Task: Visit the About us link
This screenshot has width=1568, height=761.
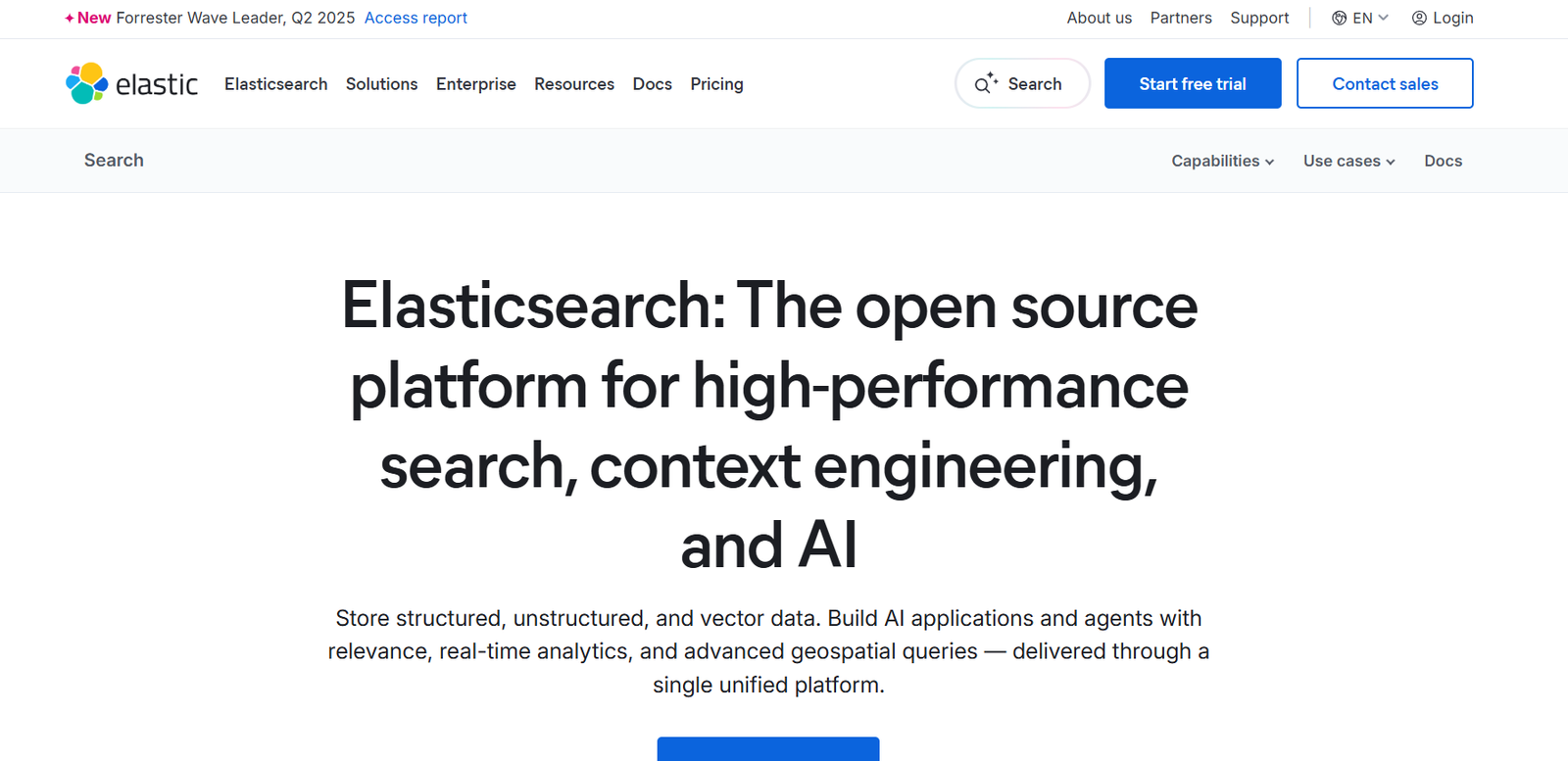Action: (x=1099, y=18)
